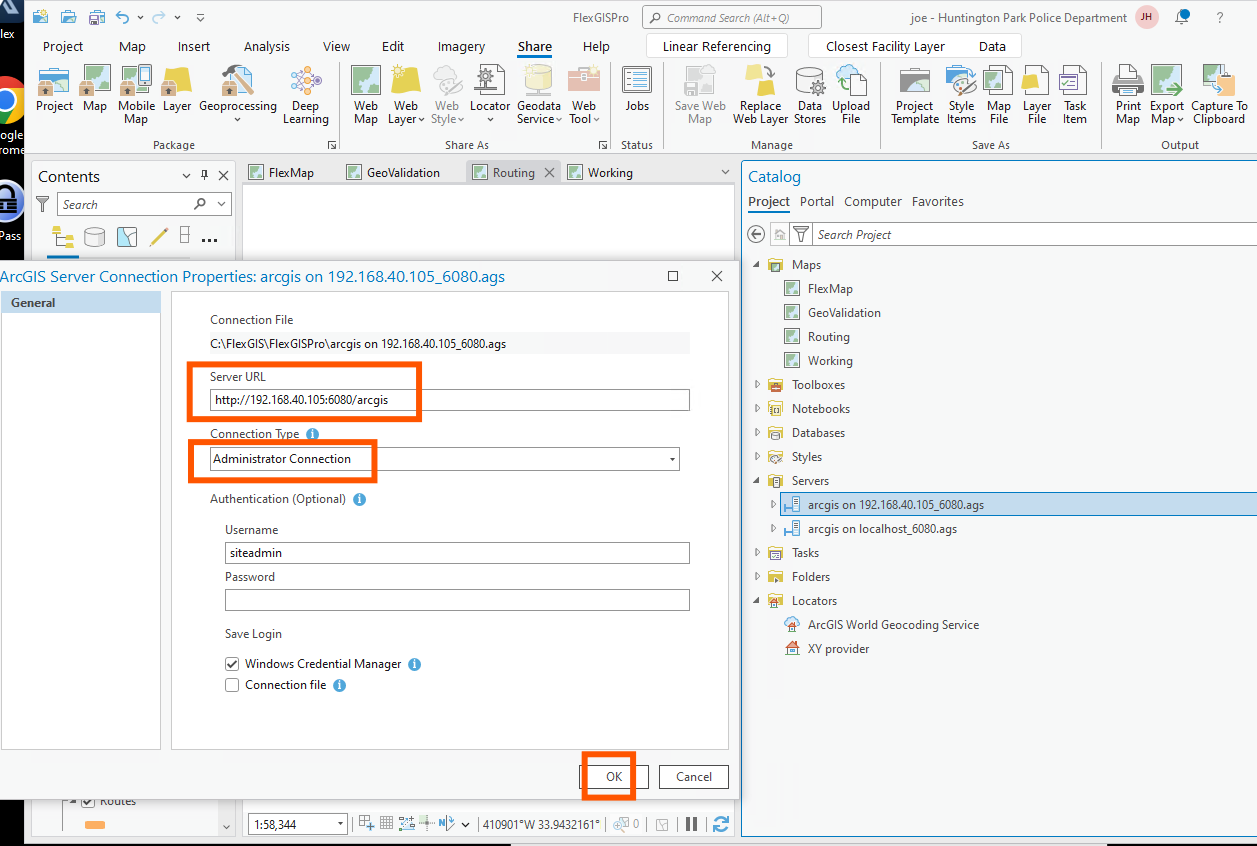This screenshot has width=1257, height=846.
Task: Click the Catalog pane back arrow
Action: (x=757, y=234)
